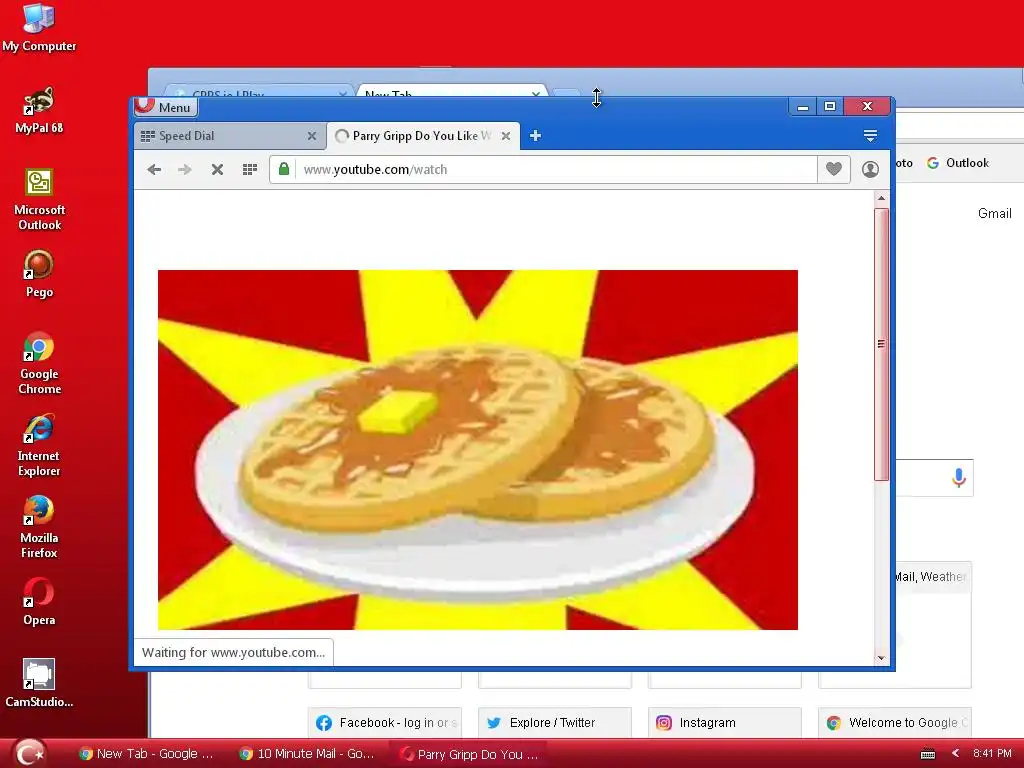Open Welcome to Google Chrome tile

895,723
